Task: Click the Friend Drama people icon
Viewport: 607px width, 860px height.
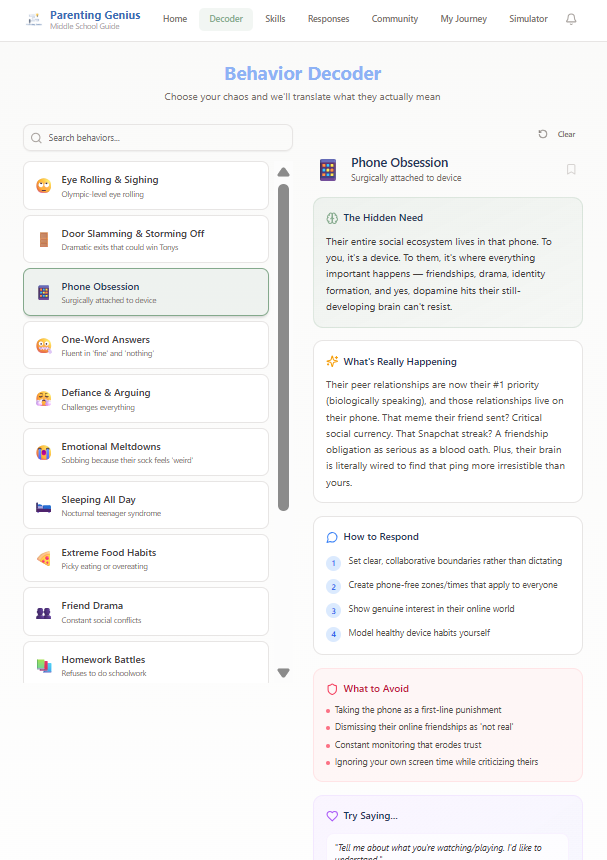Action: (x=43, y=612)
